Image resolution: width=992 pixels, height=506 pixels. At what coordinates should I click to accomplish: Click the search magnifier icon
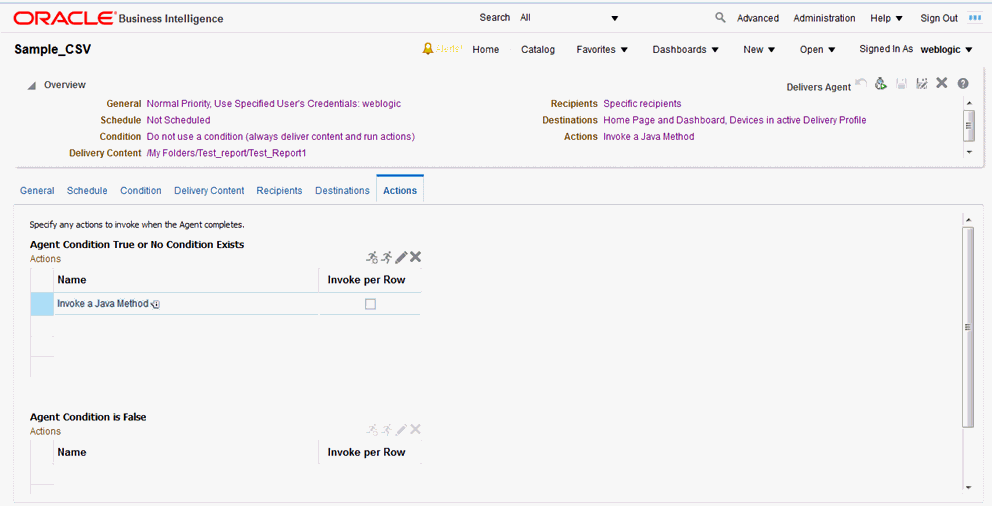point(720,18)
